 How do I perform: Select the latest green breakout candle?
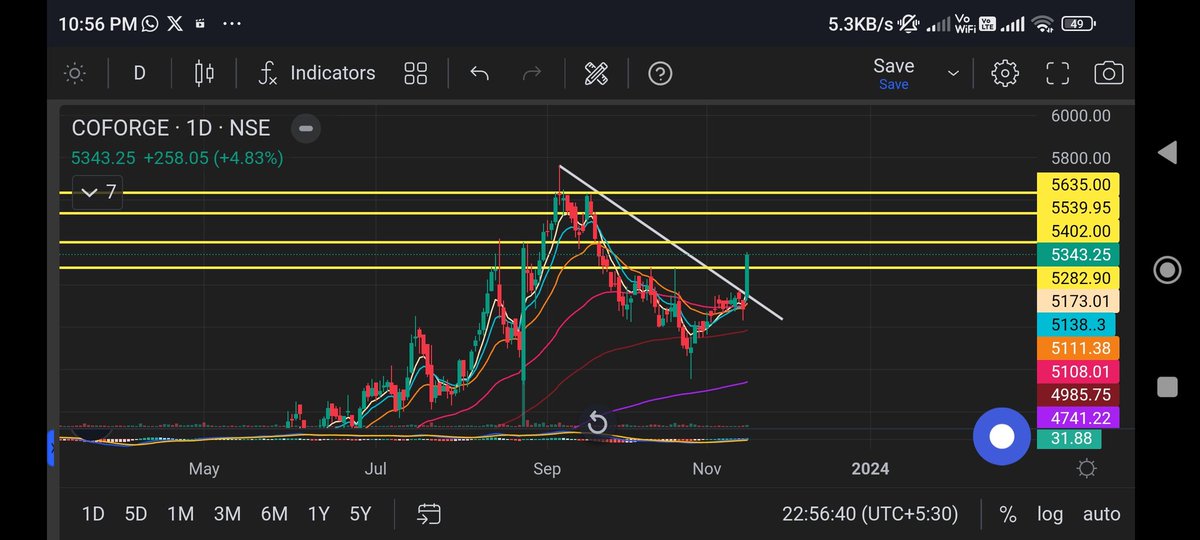[748, 275]
